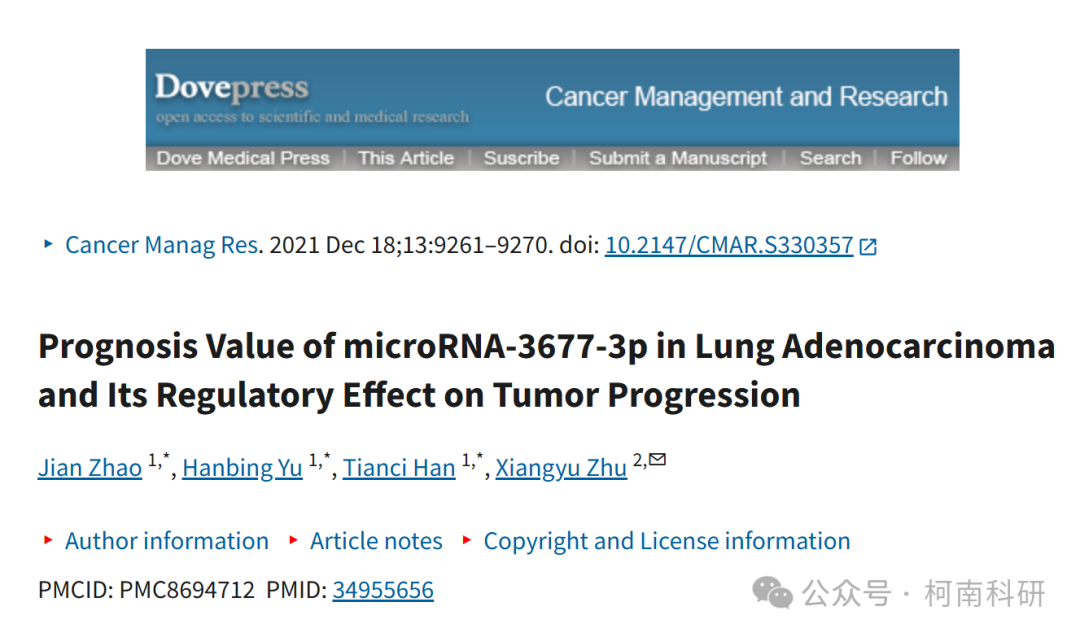Image resolution: width=1080 pixels, height=637 pixels.
Task: Click the envelope icon next to Xiangyu Zhu
Action: pos(658,459)
